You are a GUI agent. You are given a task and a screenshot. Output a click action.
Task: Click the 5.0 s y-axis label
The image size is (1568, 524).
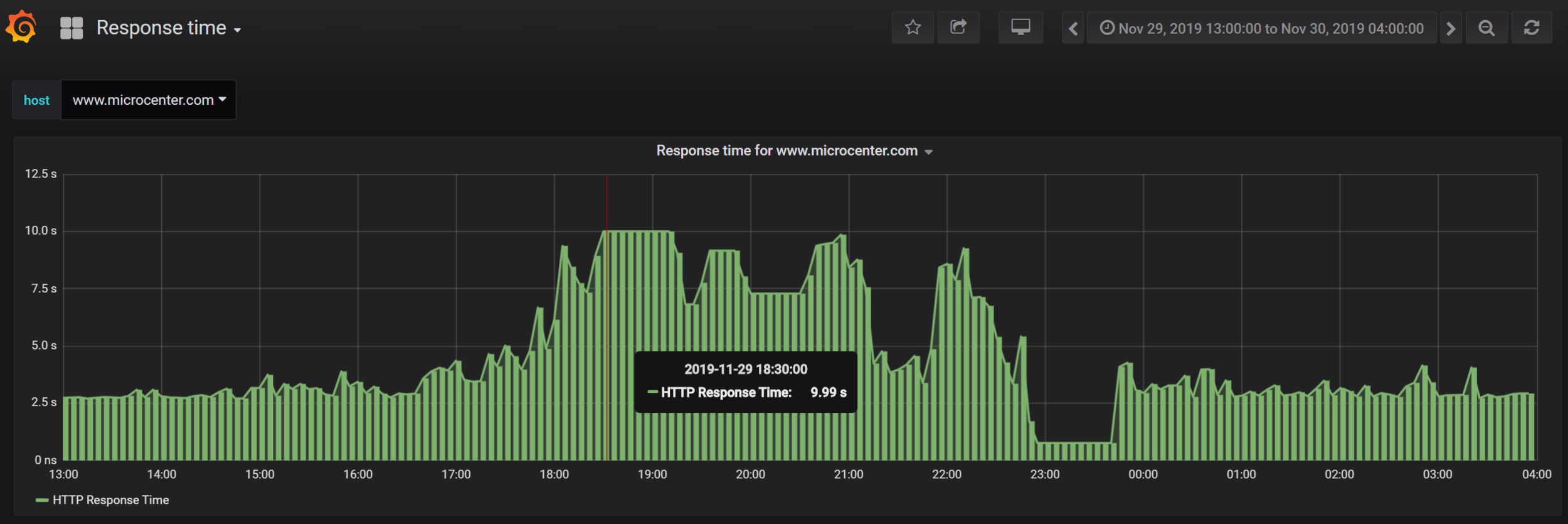(x=44, y=346)
